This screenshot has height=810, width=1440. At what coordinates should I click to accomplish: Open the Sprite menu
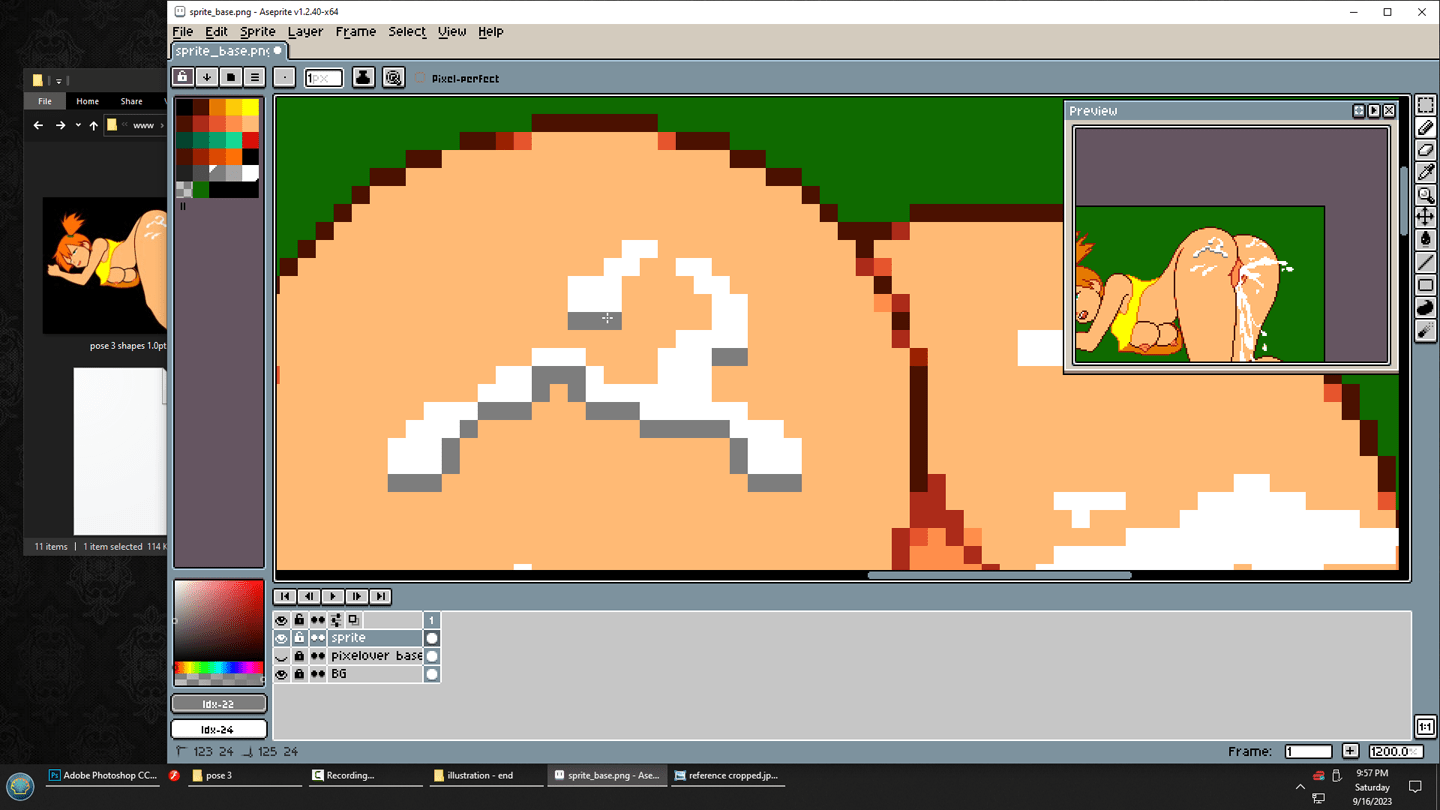pyautogui.click(x=257, y=32)
